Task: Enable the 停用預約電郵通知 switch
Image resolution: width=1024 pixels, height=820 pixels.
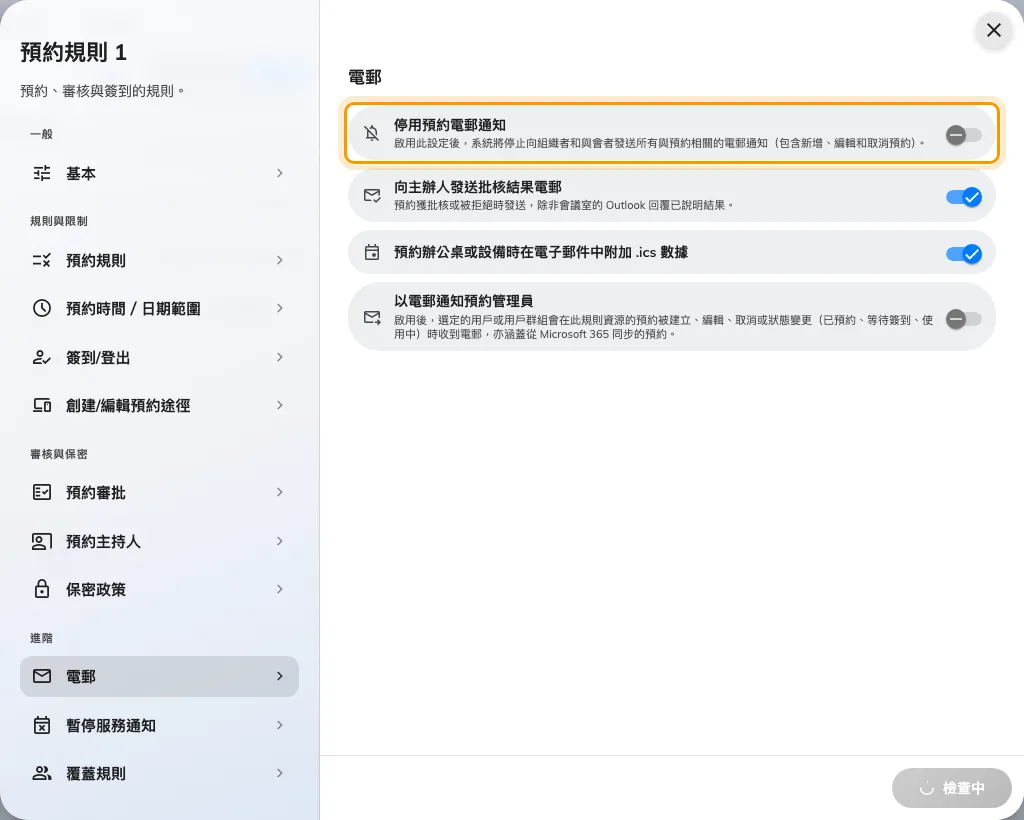Action: coord(964,135)
